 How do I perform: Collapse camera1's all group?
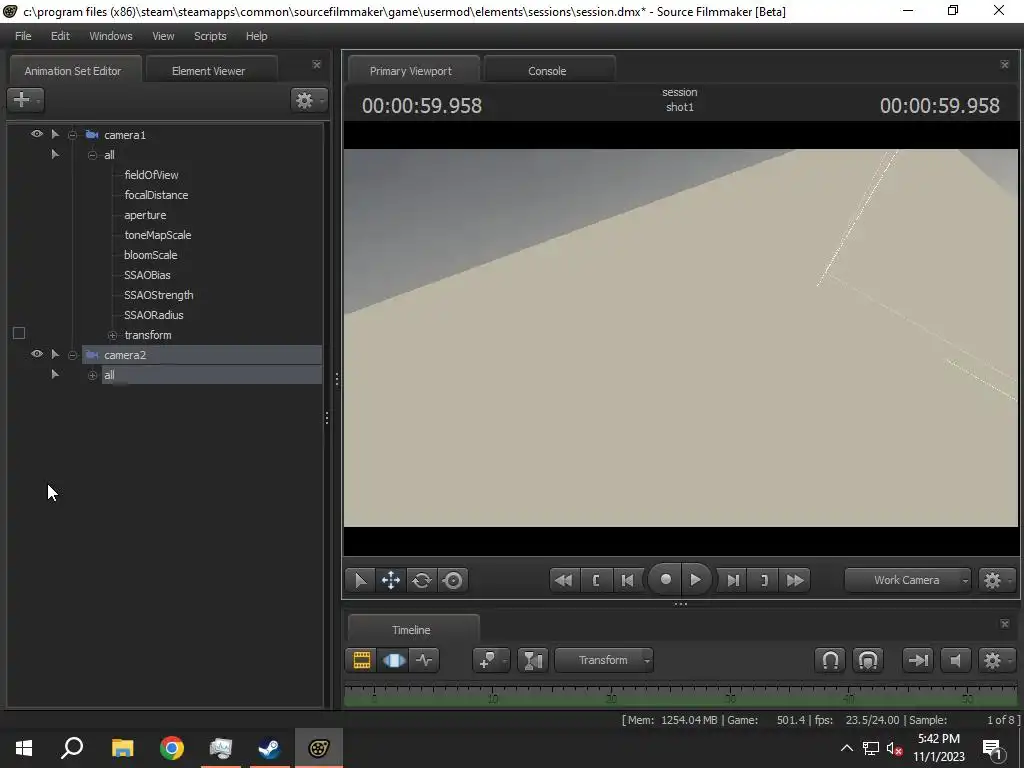click(92, 155)
